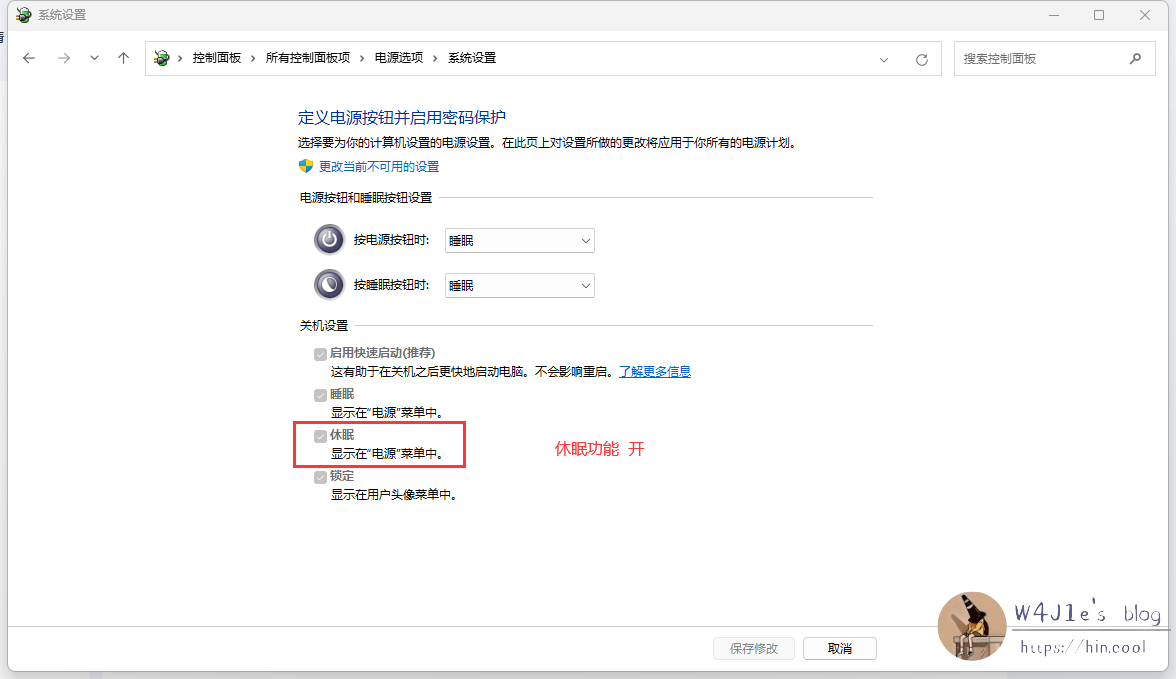Click the 保存修改 button
This screenshot has width=1176, height=679.
753,648
